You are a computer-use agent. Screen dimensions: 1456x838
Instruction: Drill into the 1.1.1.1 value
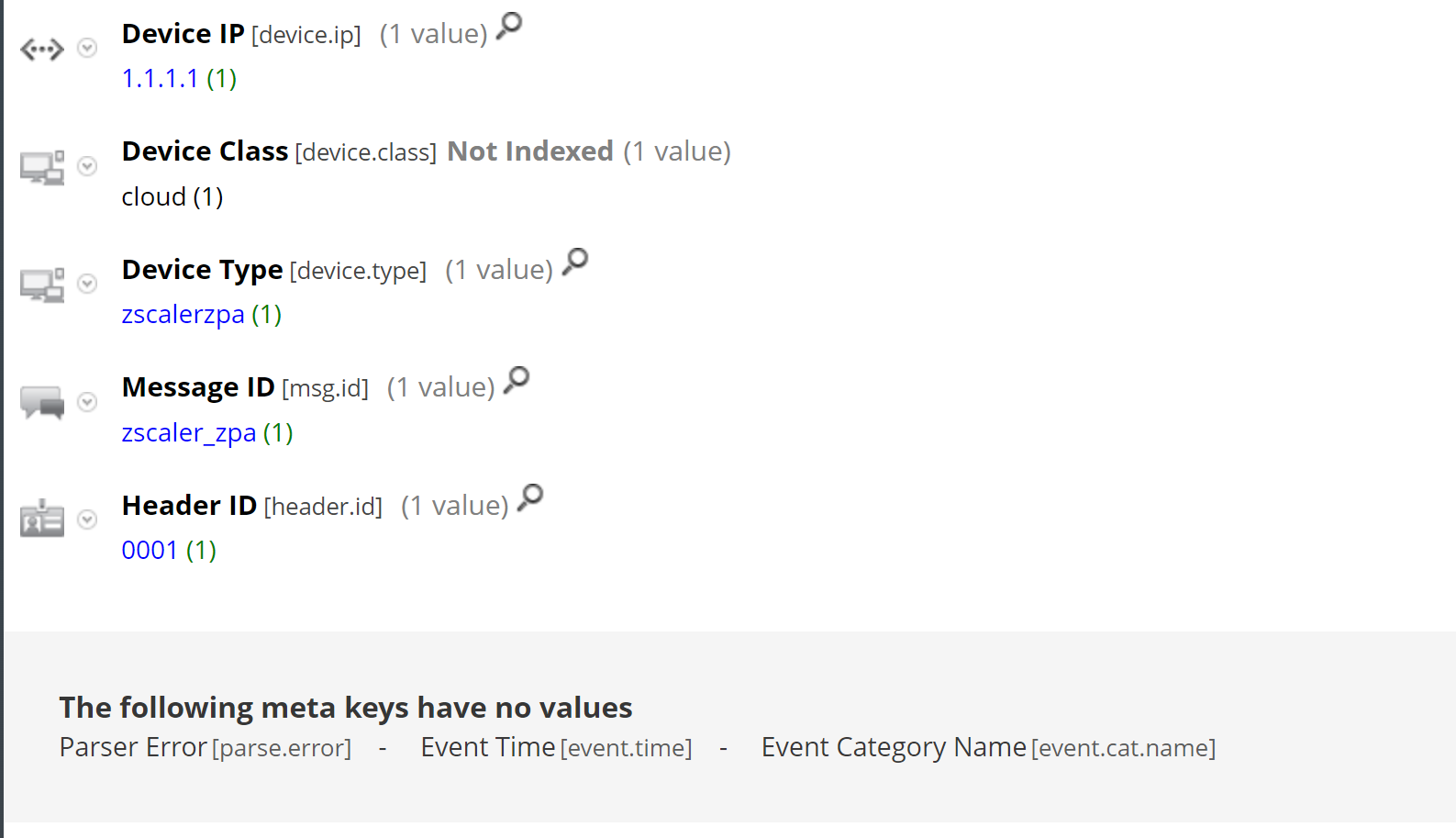click(160, 79)
